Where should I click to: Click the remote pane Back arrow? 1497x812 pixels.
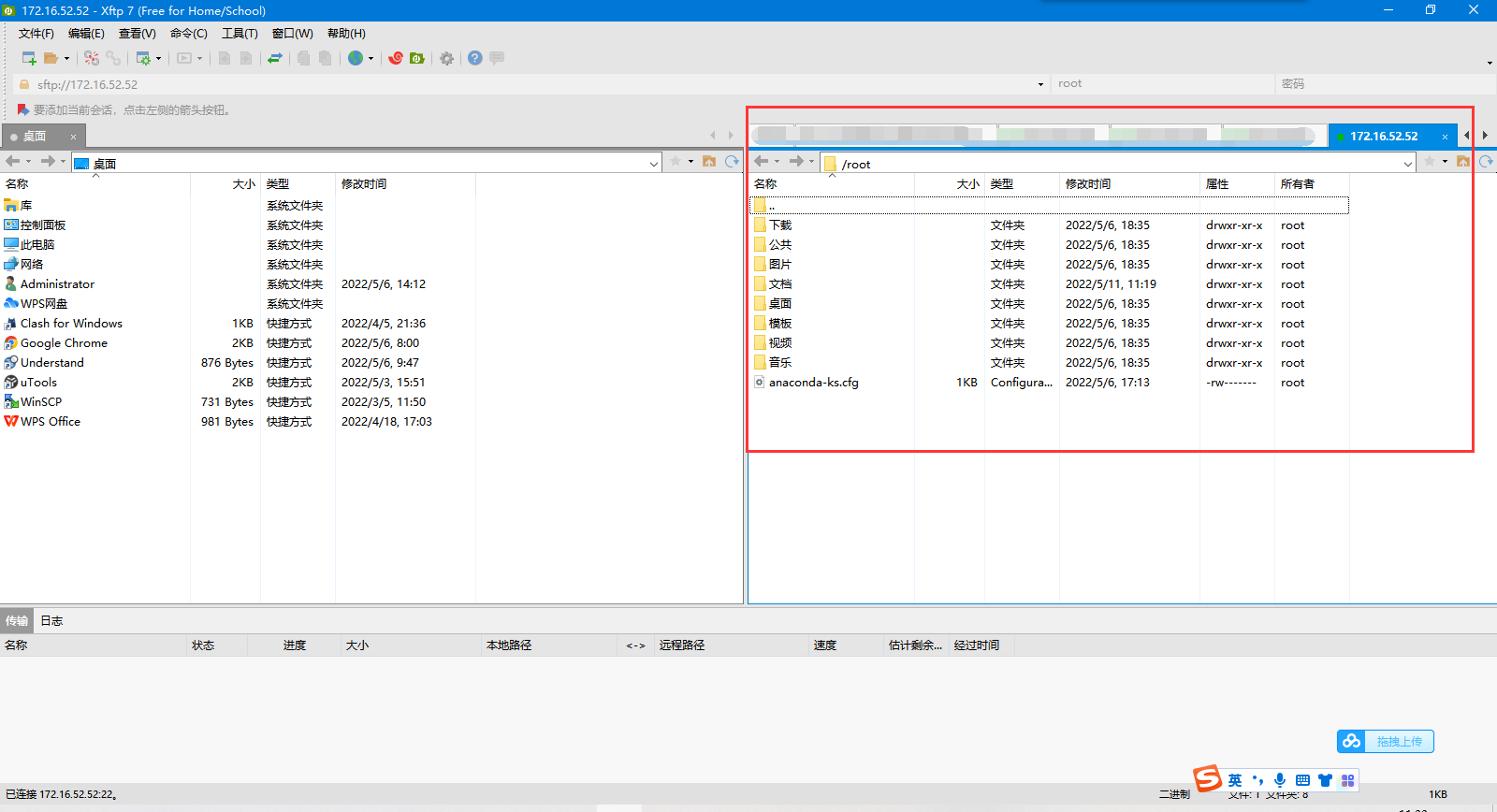click(761, 162)
